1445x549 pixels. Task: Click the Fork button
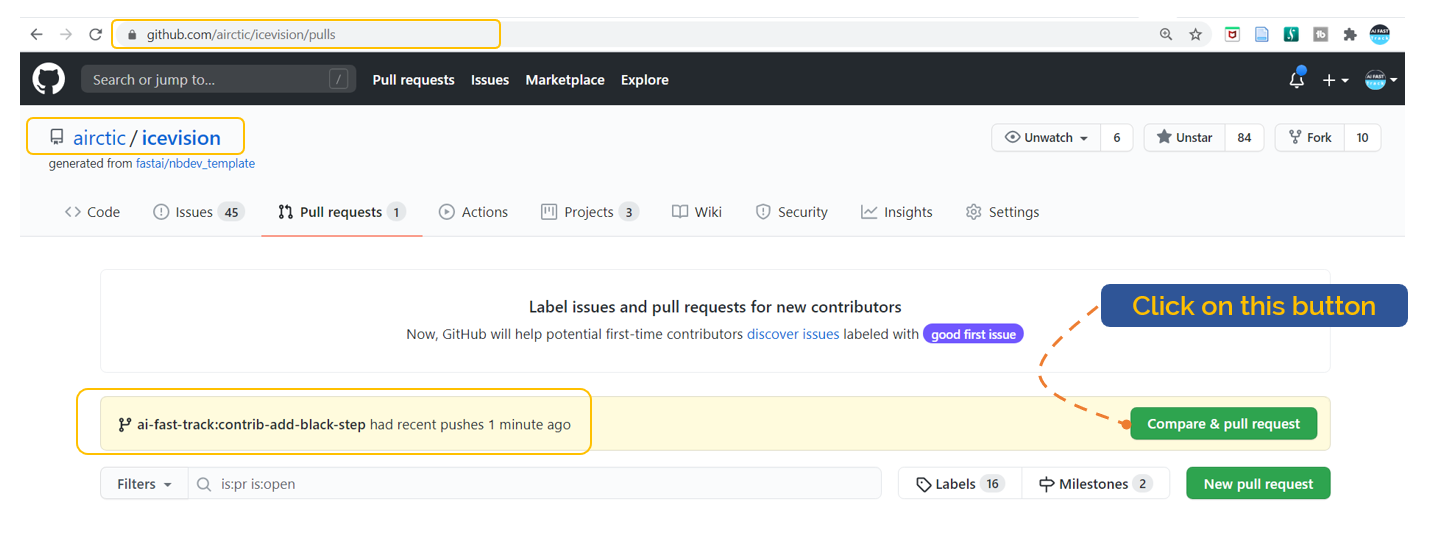1310,138
